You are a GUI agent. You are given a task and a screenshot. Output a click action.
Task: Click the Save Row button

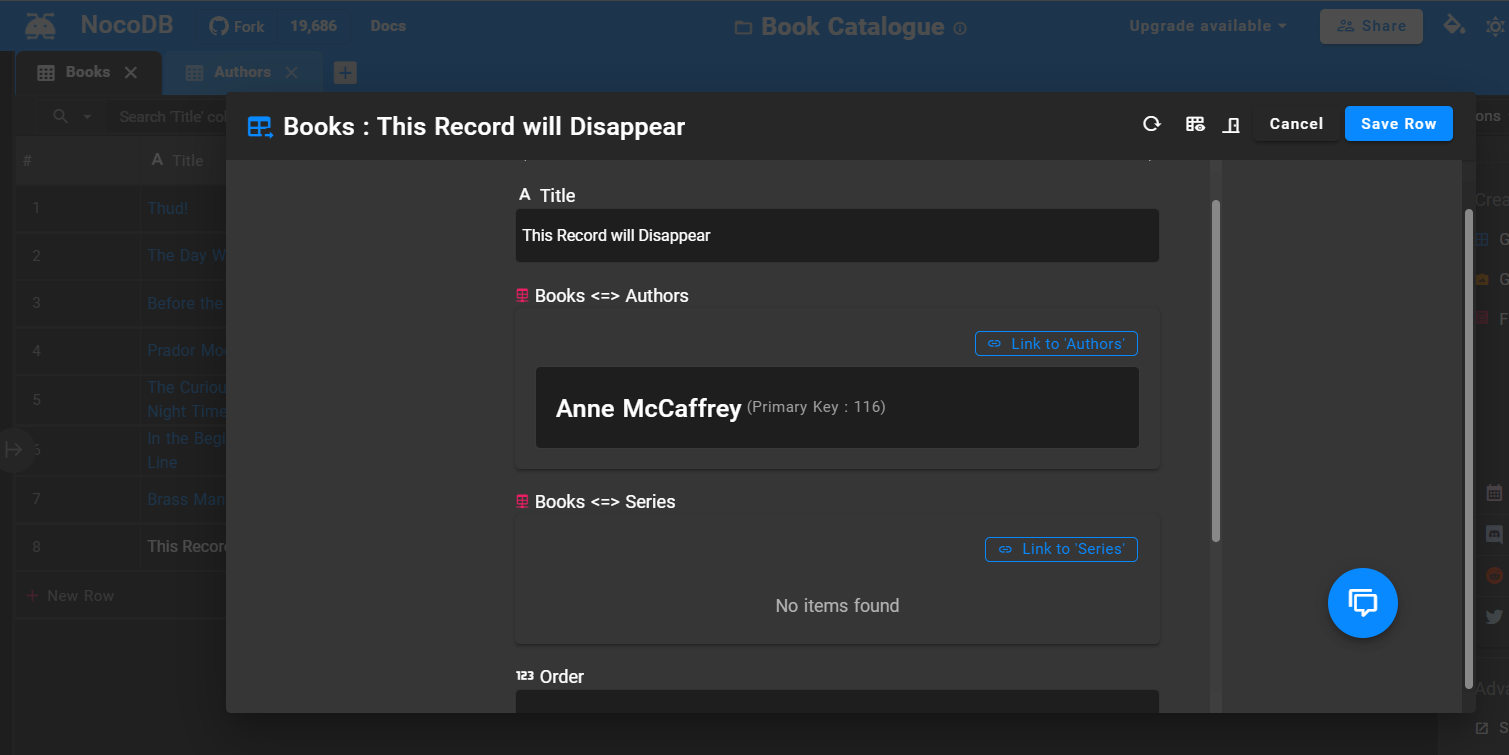pos(1398,123)
